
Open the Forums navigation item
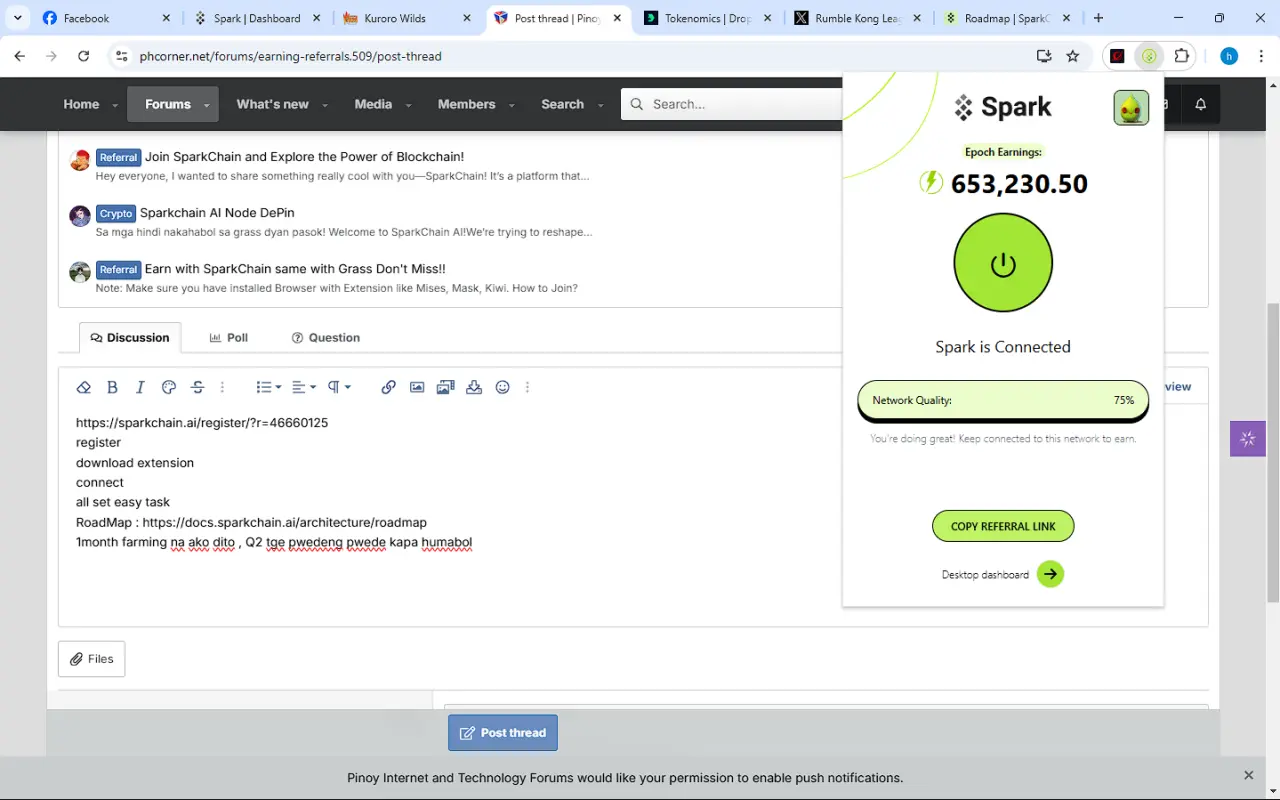[x=168, y=104]
